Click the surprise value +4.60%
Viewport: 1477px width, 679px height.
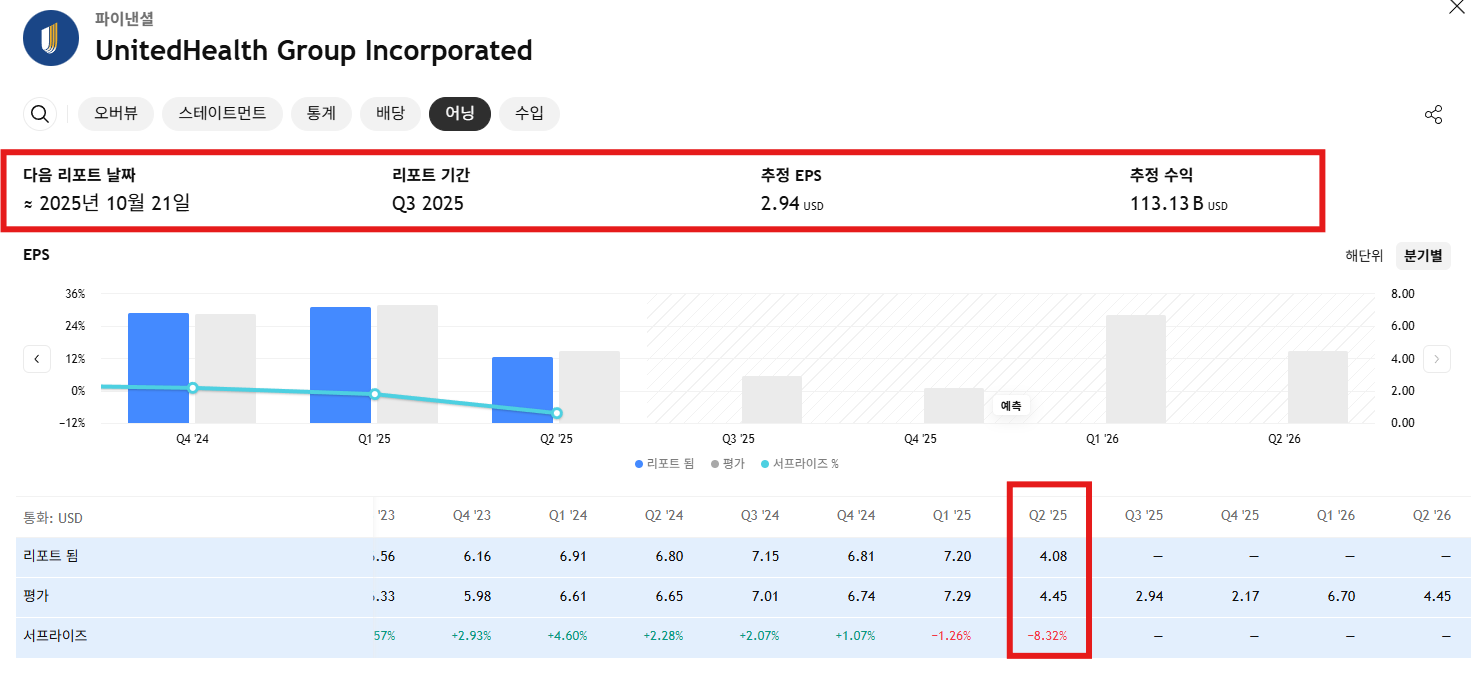[567, 635]
